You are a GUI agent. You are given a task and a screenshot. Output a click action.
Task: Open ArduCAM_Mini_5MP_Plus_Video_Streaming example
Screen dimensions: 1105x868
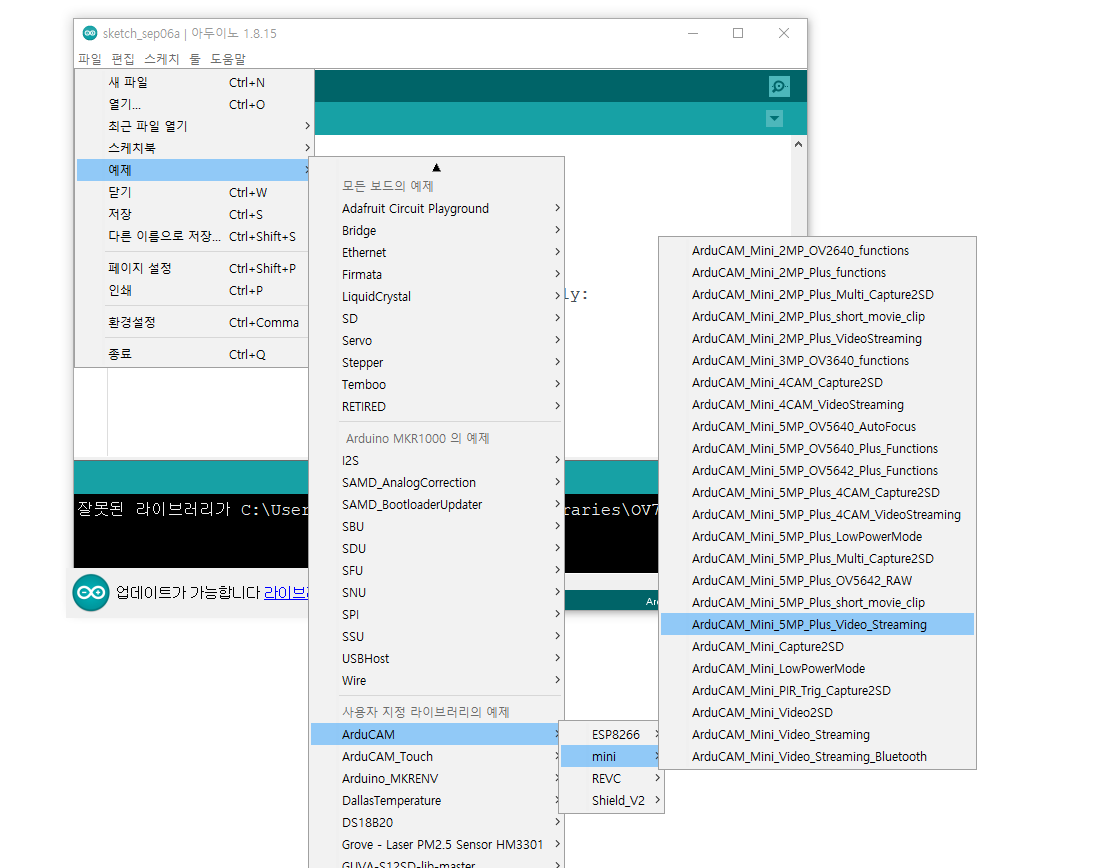tap(817, 624)
